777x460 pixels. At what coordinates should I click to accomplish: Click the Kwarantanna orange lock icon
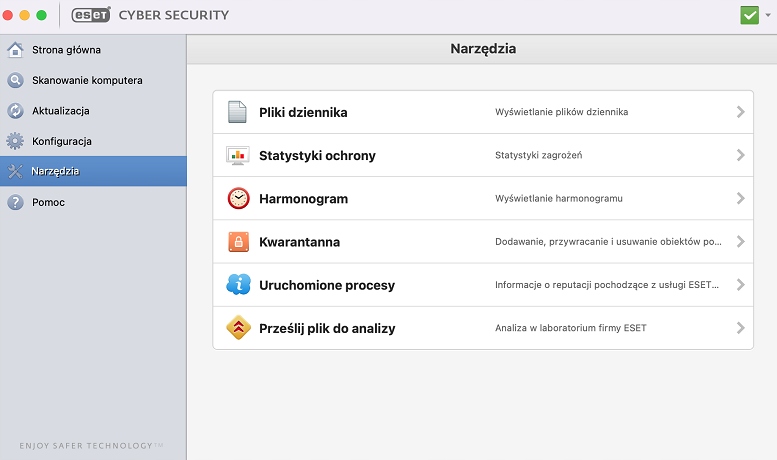coord(237,242)
